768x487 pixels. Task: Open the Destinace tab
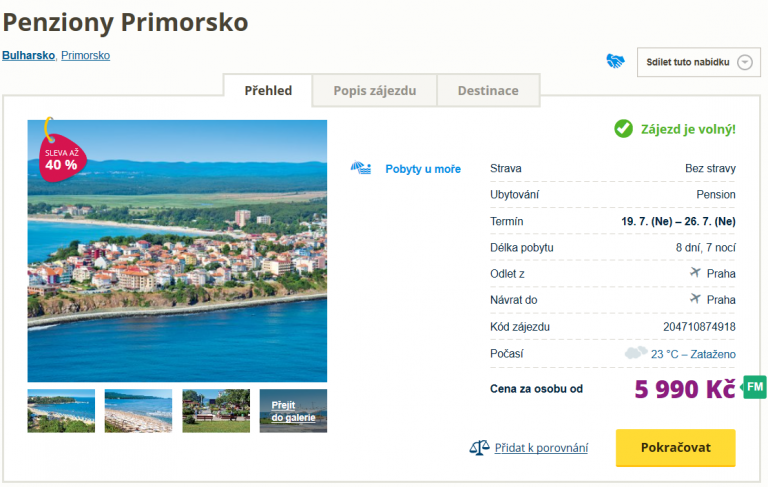[488, 91]
